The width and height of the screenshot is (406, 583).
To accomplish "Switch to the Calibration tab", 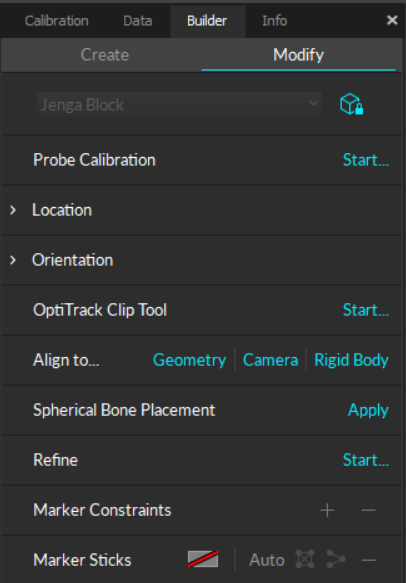I will click(57, 21).
